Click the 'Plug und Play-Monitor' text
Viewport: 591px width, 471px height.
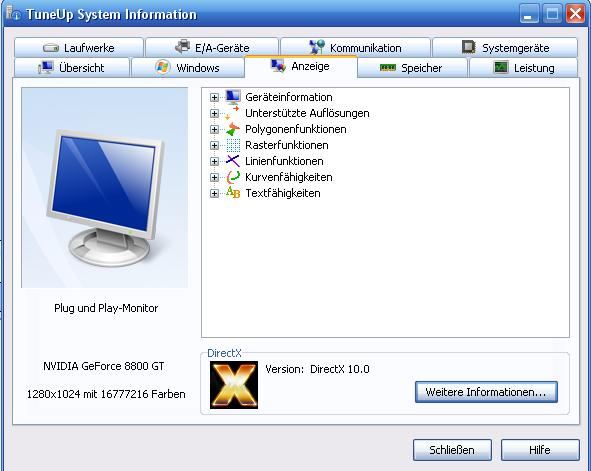(x=106, y=308)
